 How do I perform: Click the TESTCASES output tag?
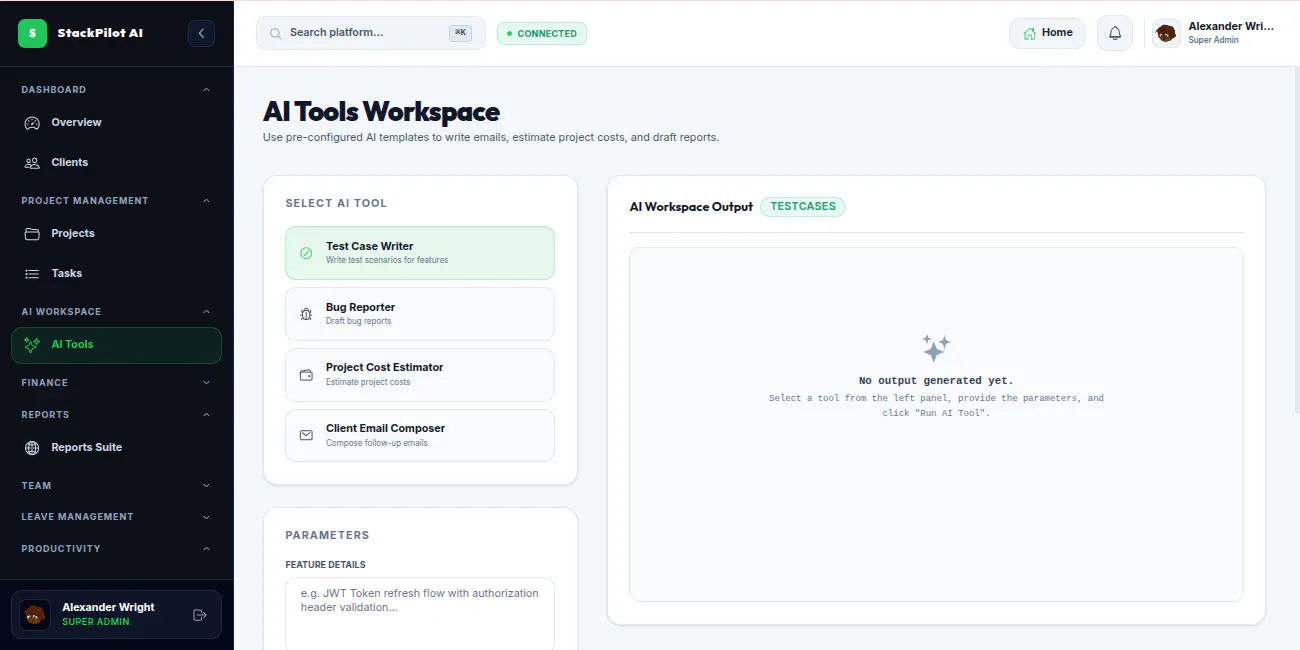(803, 207)
